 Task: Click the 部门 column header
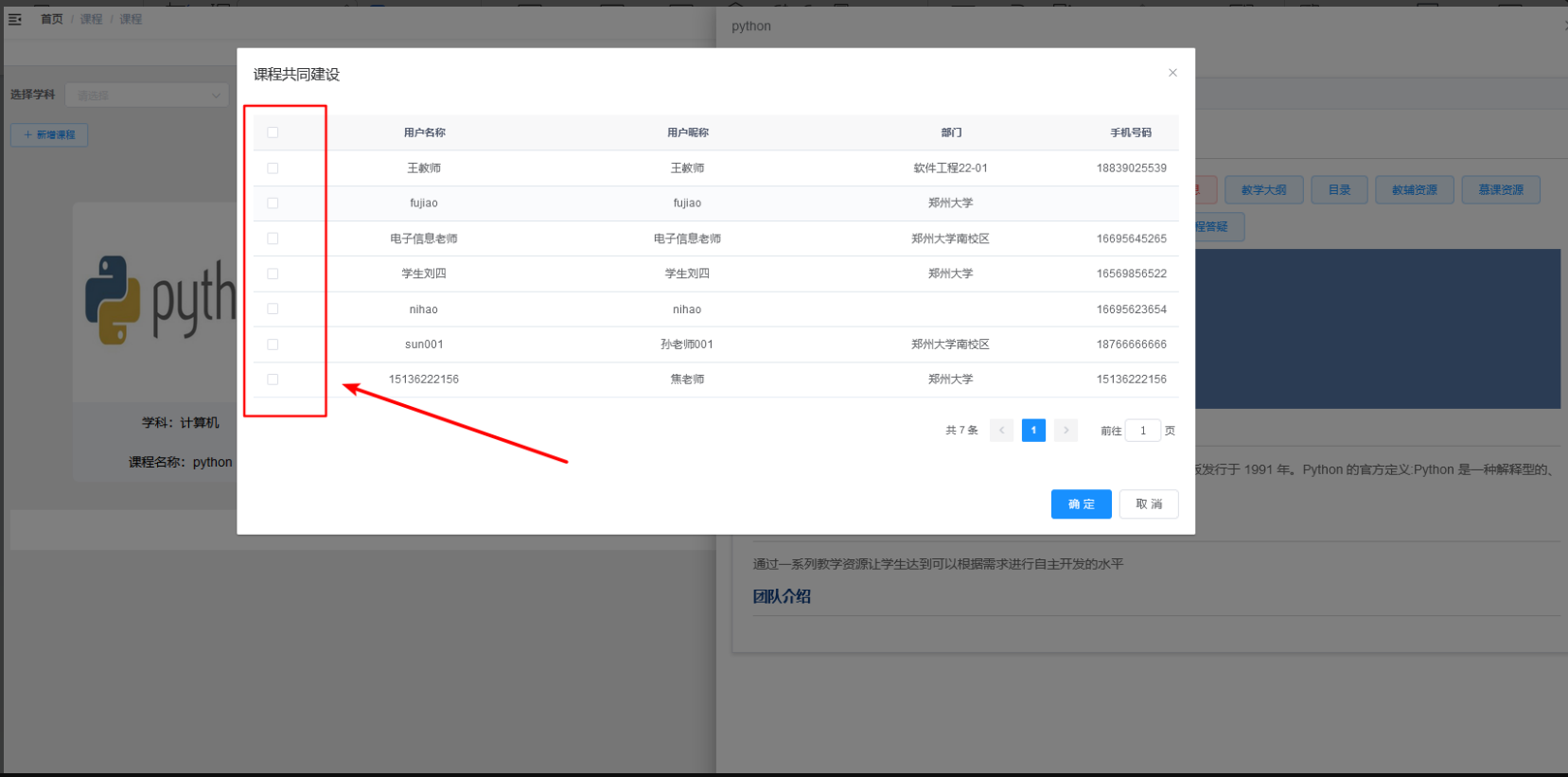click(x=951, y=132)
